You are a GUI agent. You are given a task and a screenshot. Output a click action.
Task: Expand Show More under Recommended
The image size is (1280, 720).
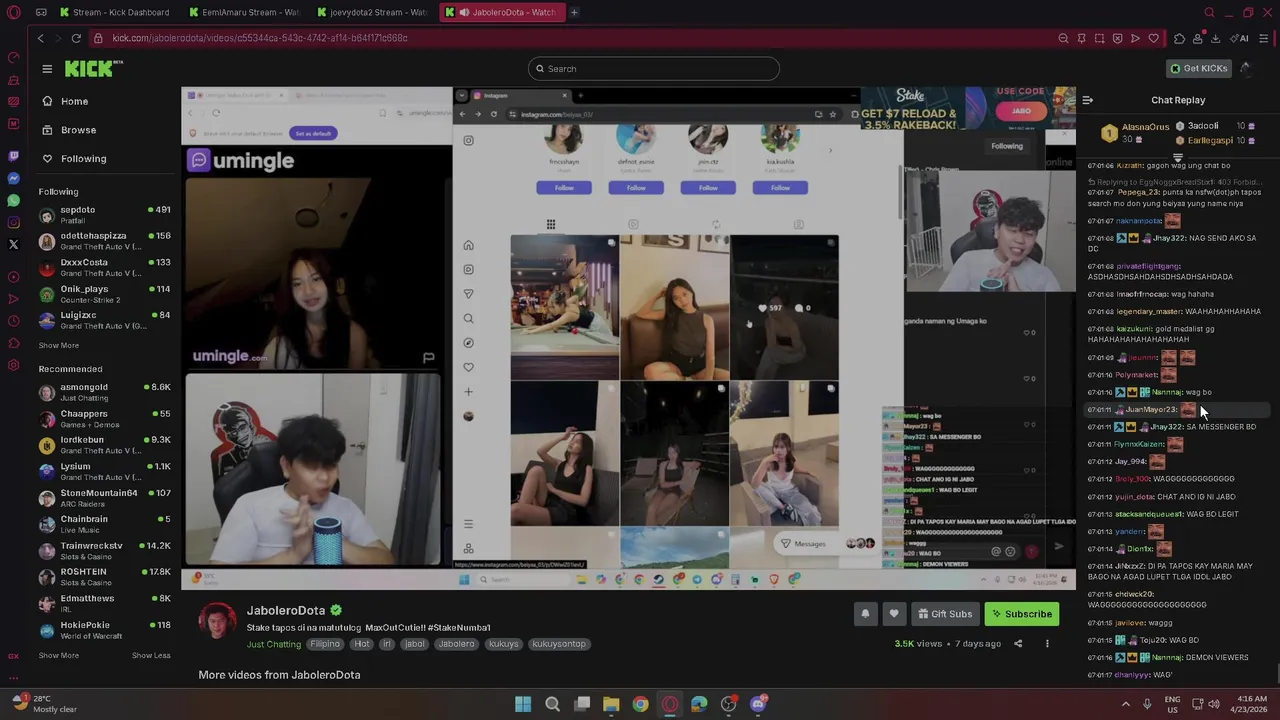(x=58, y=655)
